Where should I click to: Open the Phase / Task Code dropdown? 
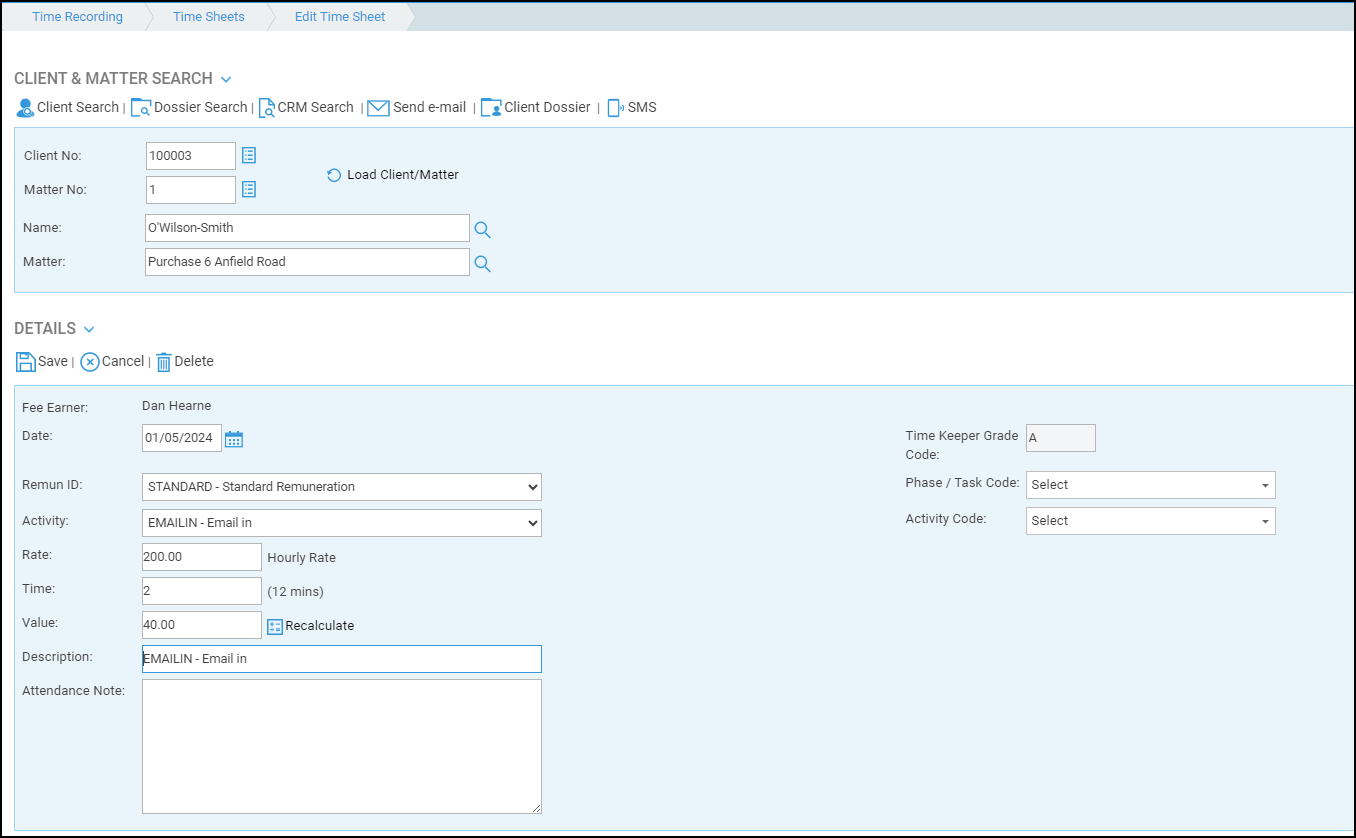[x=1150, y=485]
